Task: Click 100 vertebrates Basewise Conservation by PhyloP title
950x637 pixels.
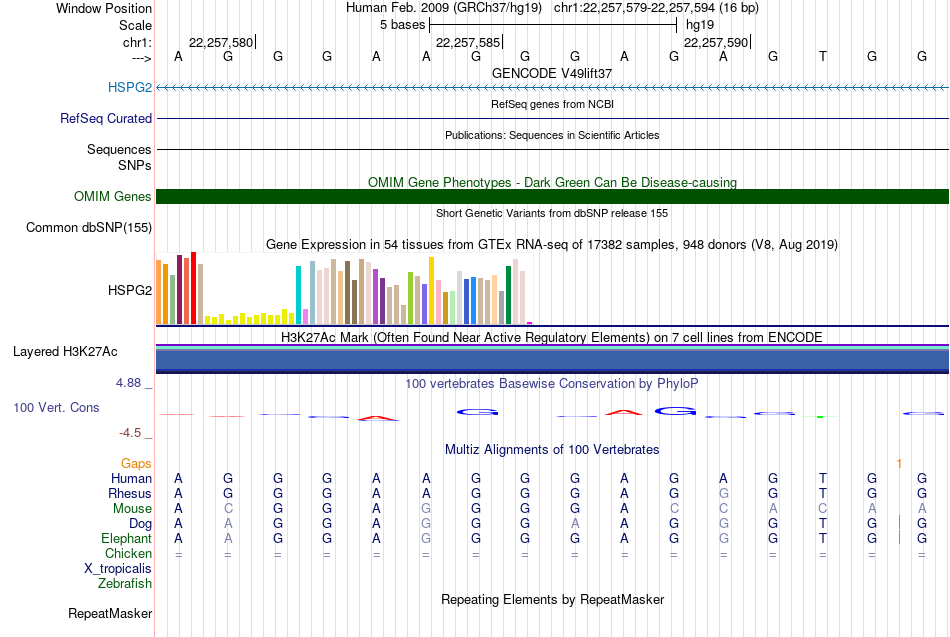Action: click(552, 384)
